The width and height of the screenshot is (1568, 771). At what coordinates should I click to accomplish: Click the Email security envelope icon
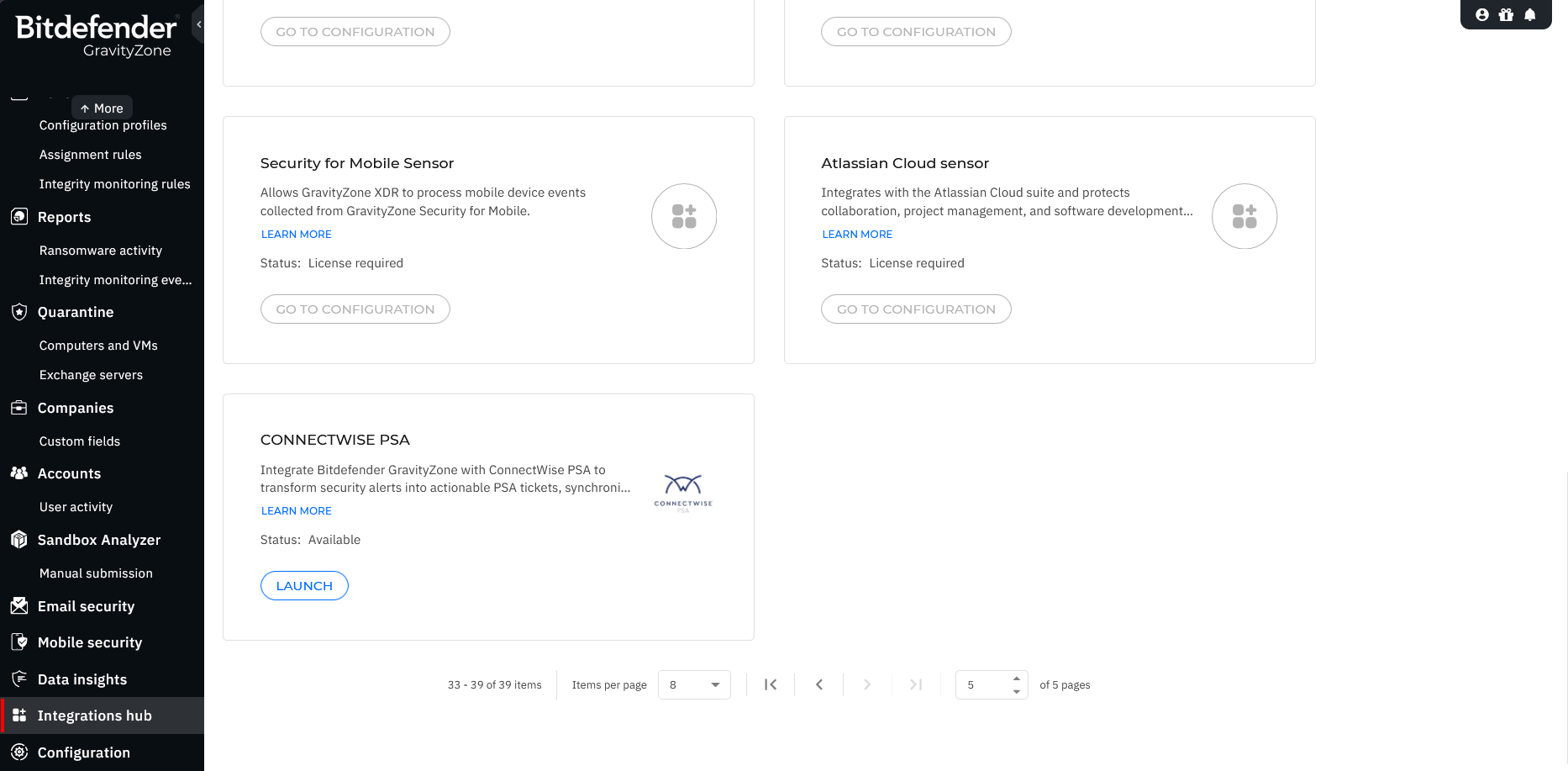click(18, 606)
